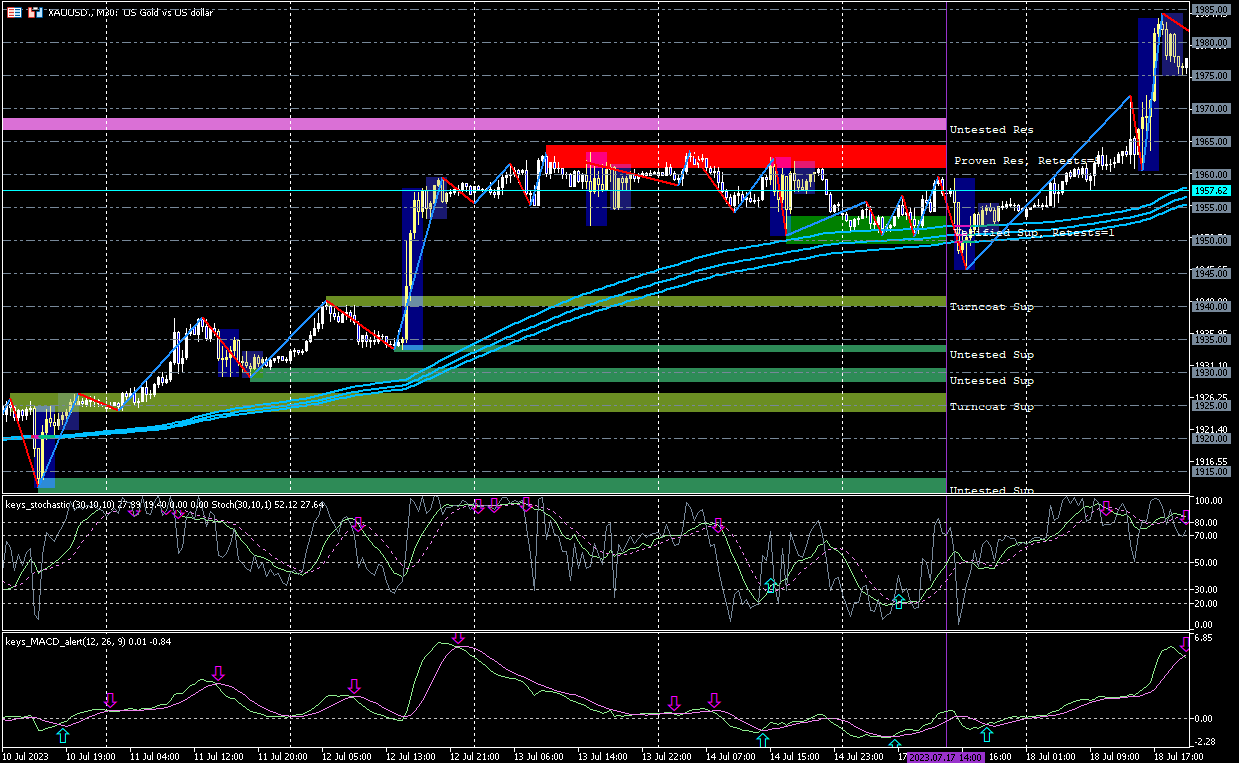Click the 'Turncoat Sup' label at 1940.00
This screenshot has height=763, width=1239.
991,307
